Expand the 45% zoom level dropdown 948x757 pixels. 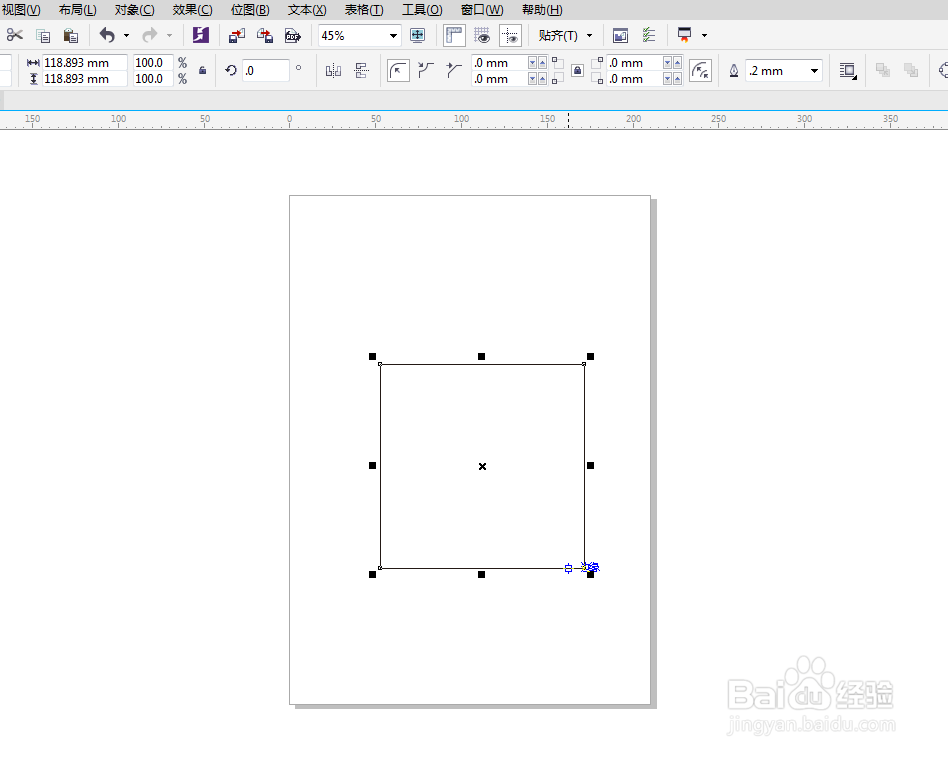(393, 36)
